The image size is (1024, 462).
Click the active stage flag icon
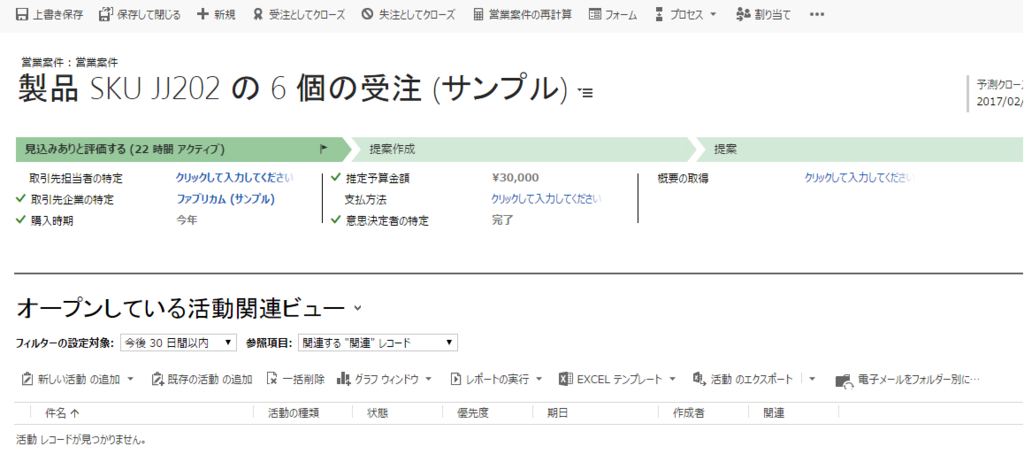323,150
